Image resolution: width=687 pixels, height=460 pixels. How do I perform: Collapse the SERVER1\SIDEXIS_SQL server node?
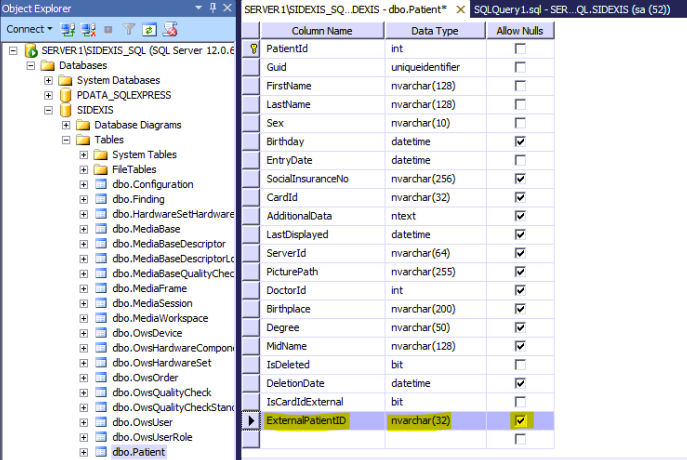pos(13,51)
